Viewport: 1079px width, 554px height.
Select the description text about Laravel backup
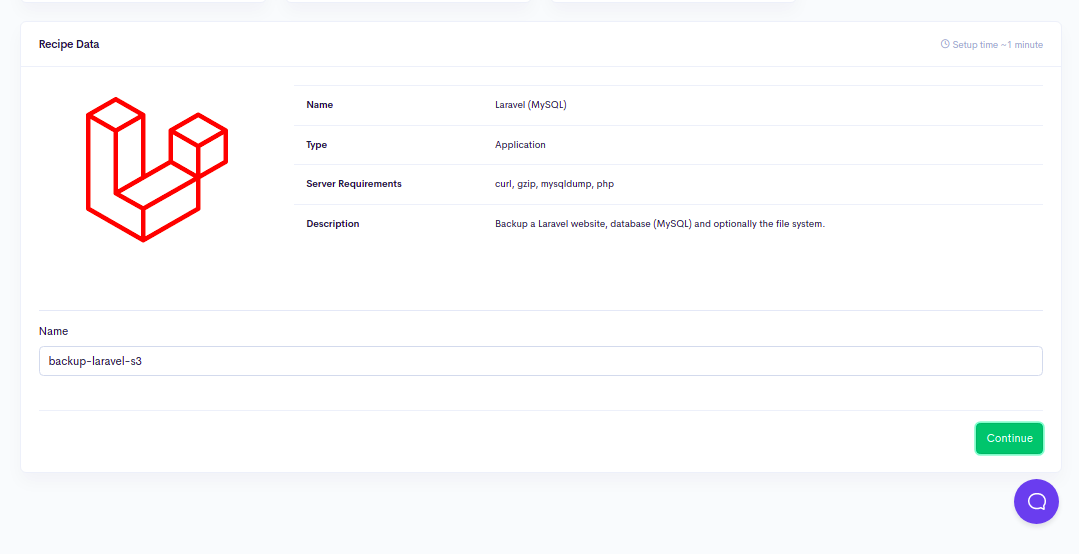pyautogui.click(x=659, y=224)
